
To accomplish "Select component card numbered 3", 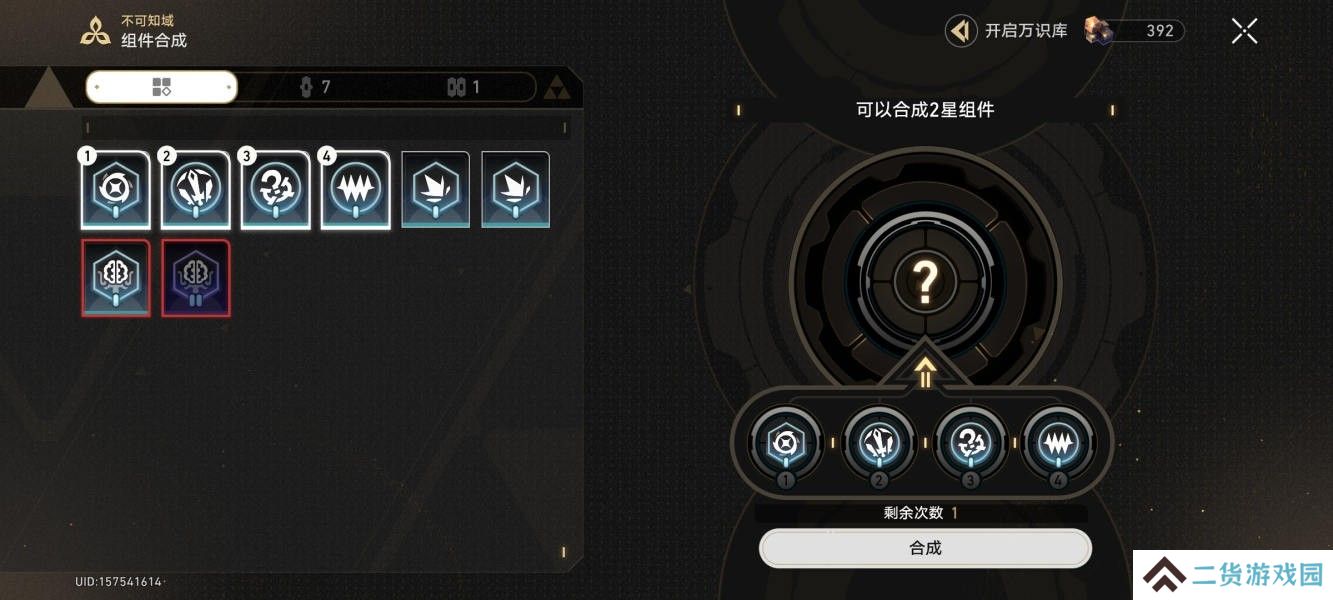I will point(276,190).
